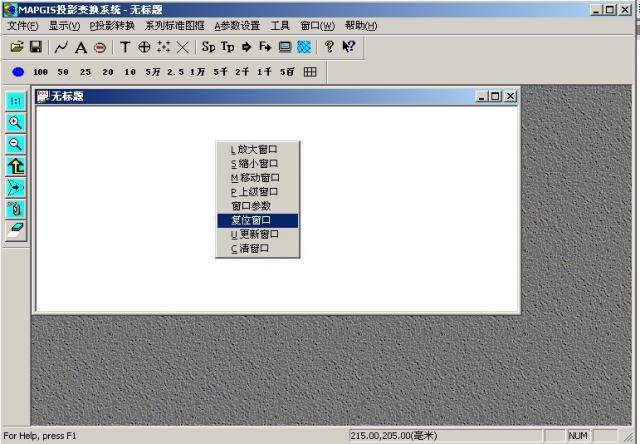The height and width of the screenshot is (444, 640).
Task: Select the text 'A' annotation tool
Action: pos(81,47)
